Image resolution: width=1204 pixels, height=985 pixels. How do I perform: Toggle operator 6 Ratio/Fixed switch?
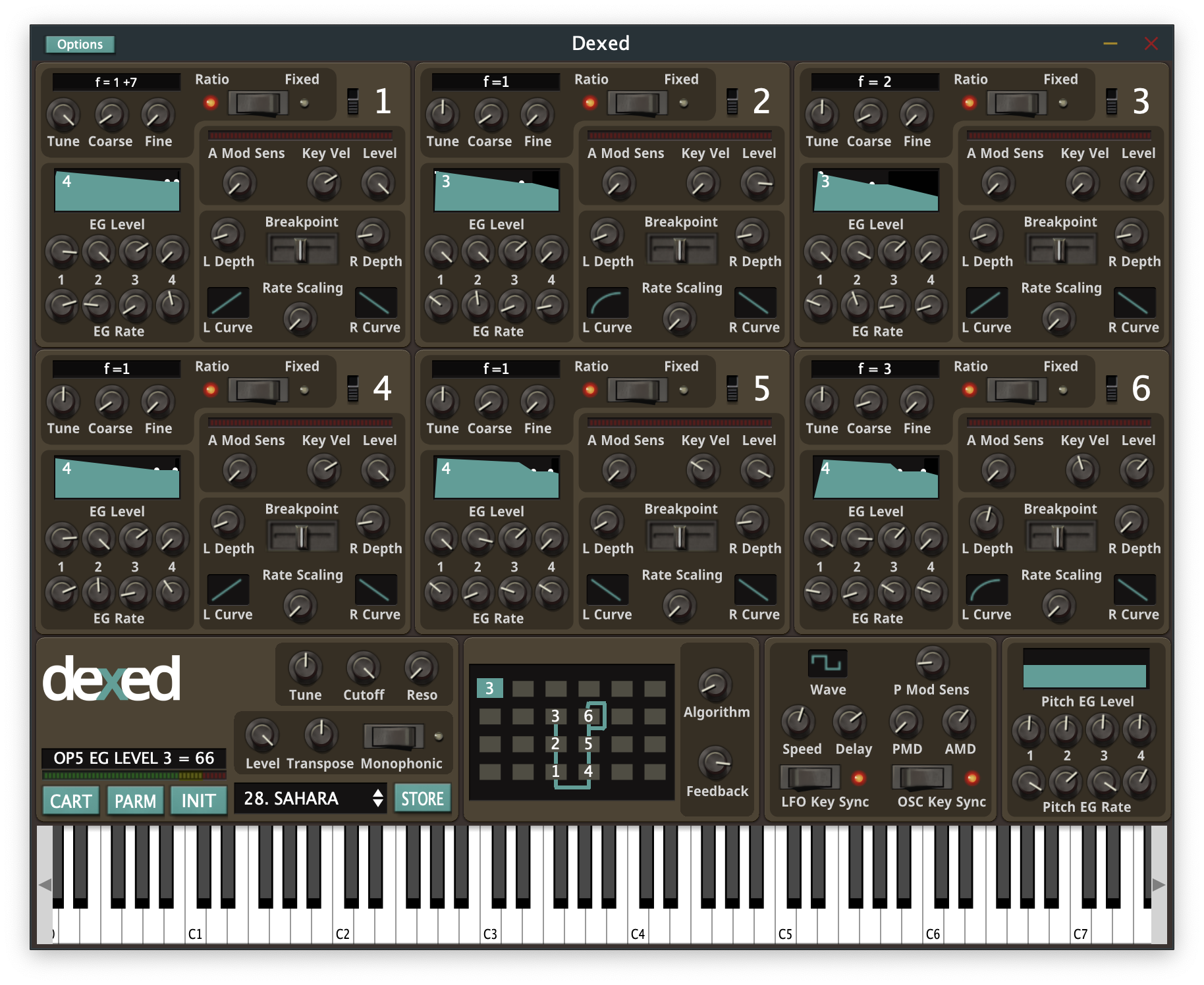point(1017,390)
